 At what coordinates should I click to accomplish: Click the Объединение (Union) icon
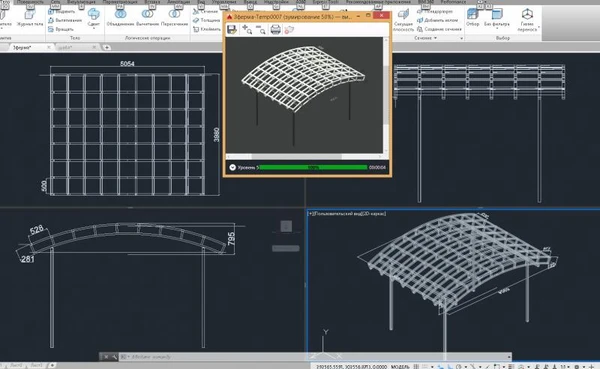click(121, 14)
